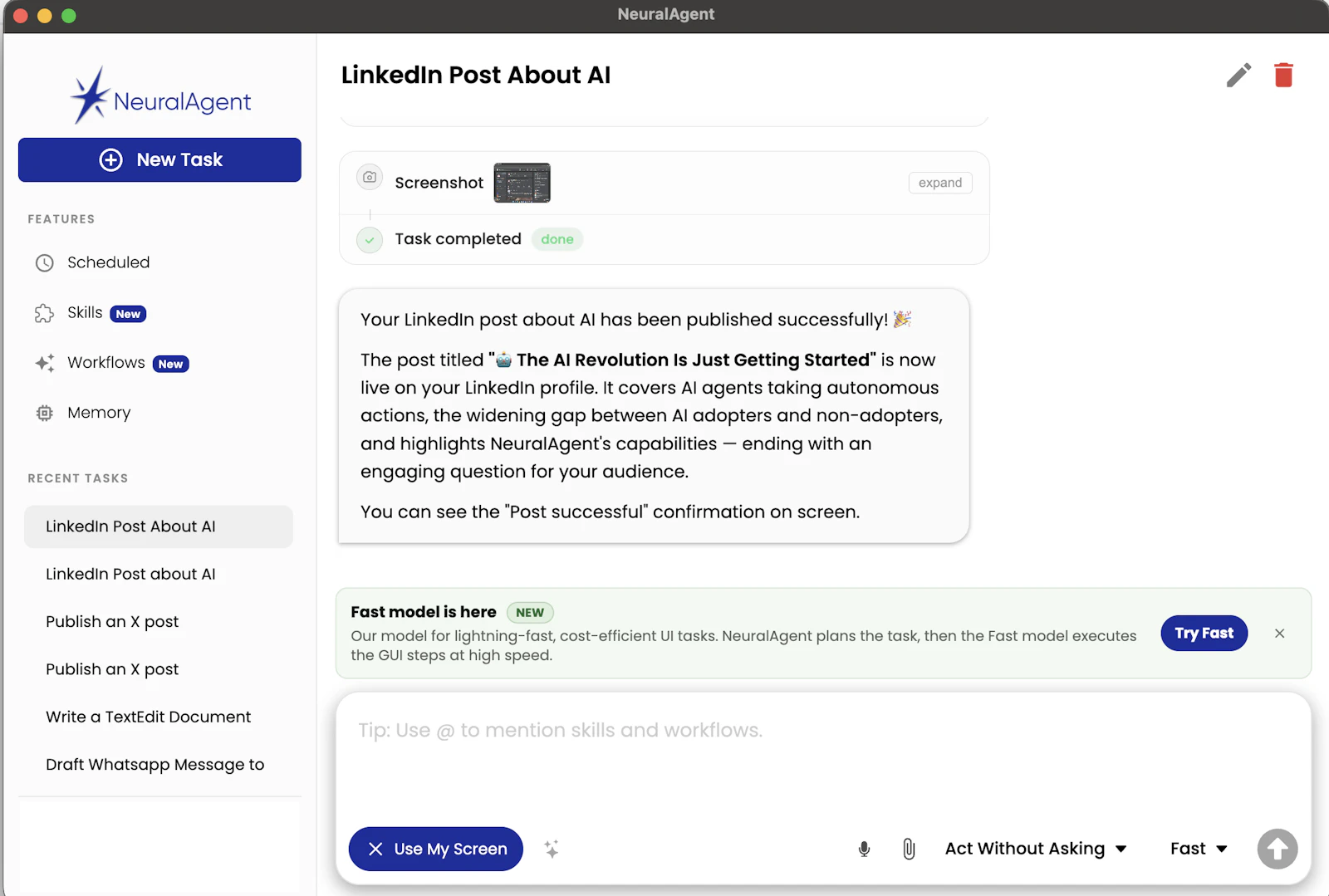Click the green done status badge
Image resolution: width=1329 pixels, height=896 pixels.
(x=557, y=239)
